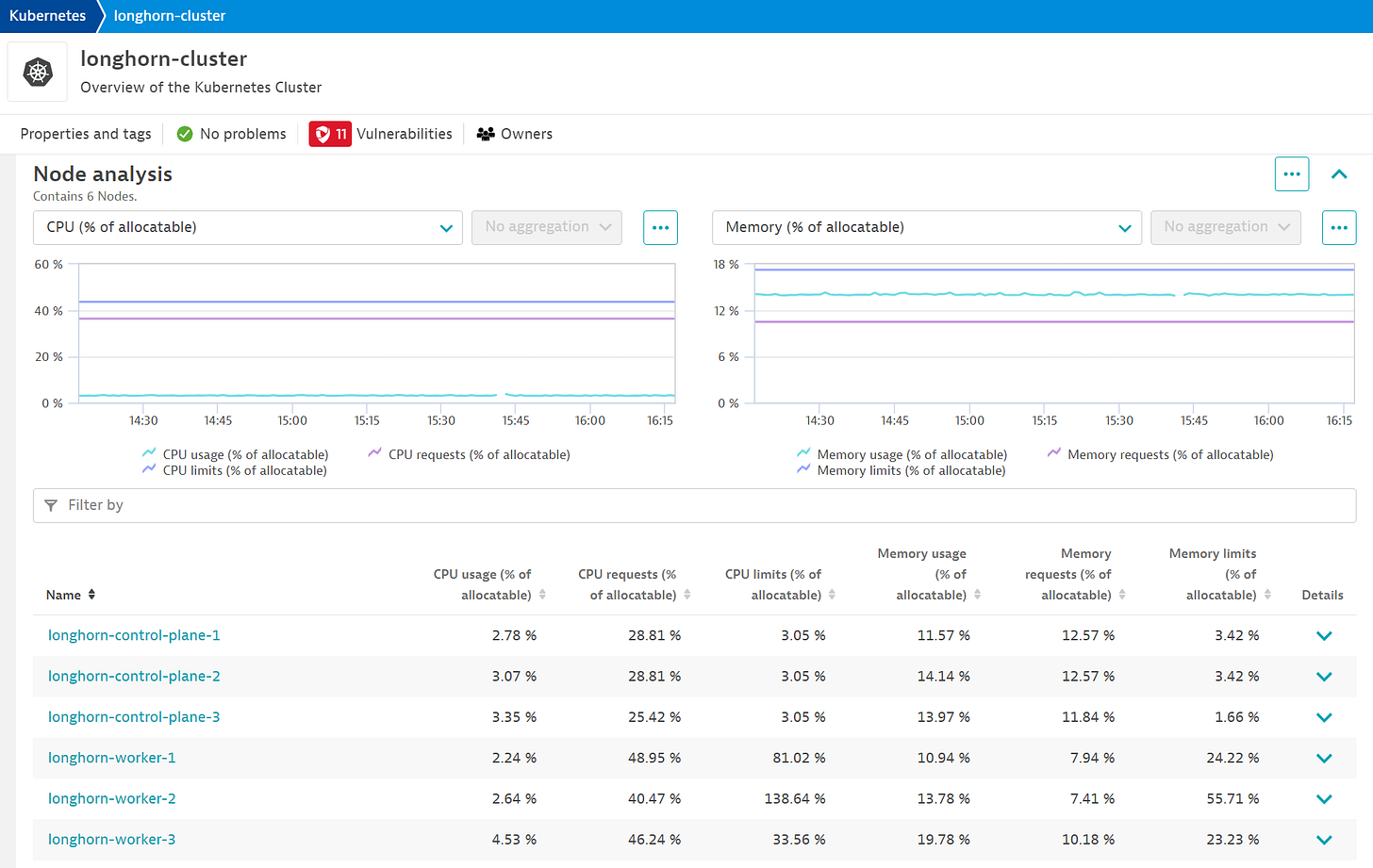Expand details for longhorn-worker-3
This screenshot has height=868, width=1373.
tap(1324, 840)
